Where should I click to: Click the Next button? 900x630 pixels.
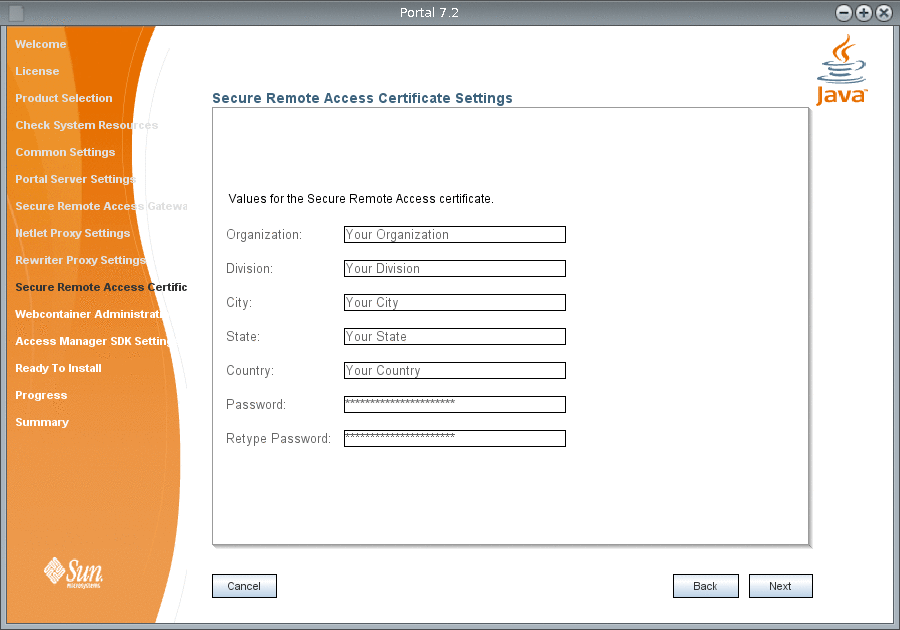780,586
